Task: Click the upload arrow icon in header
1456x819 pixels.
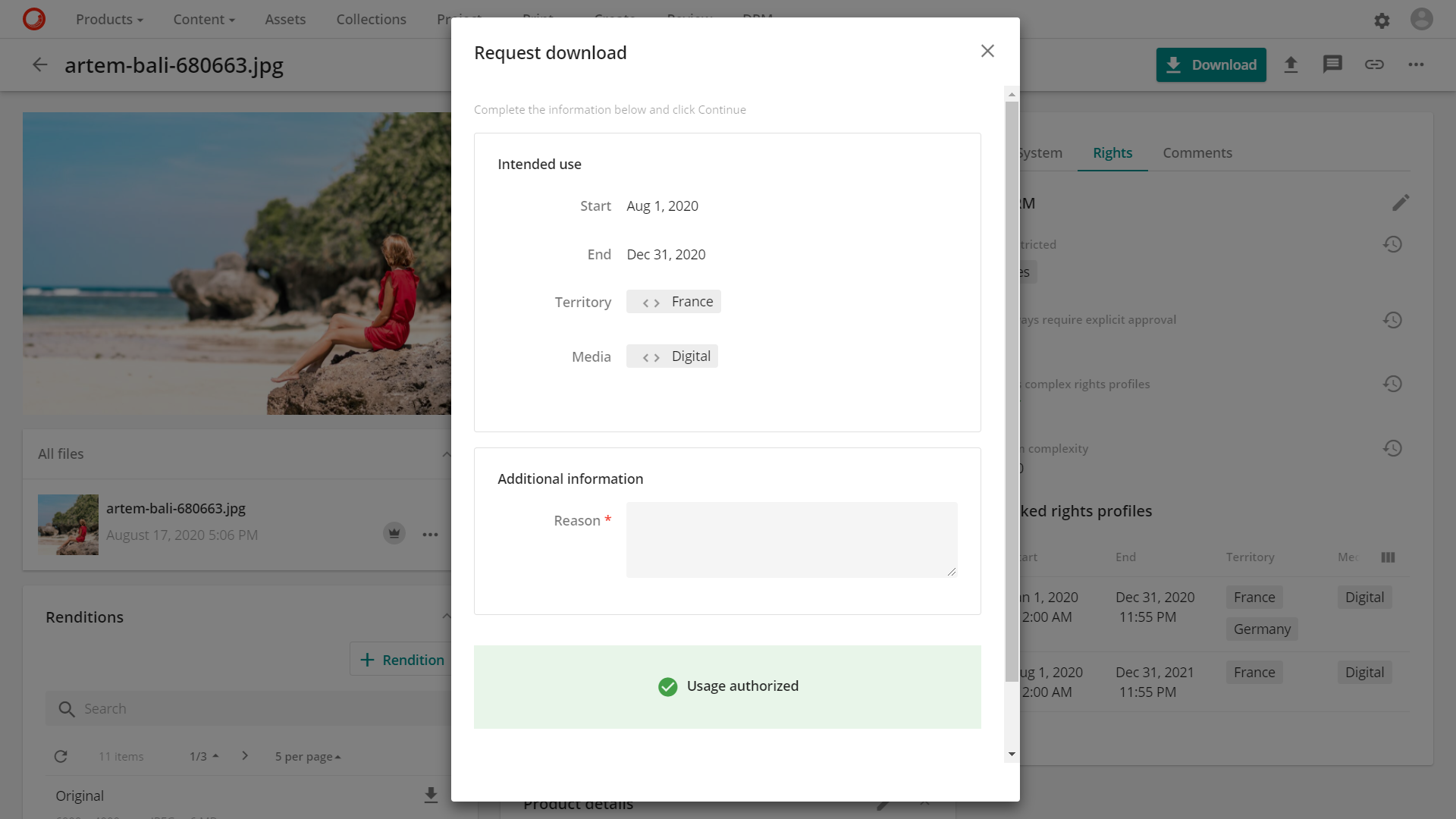Action: pyautogui.click(x=1291, y=64)
